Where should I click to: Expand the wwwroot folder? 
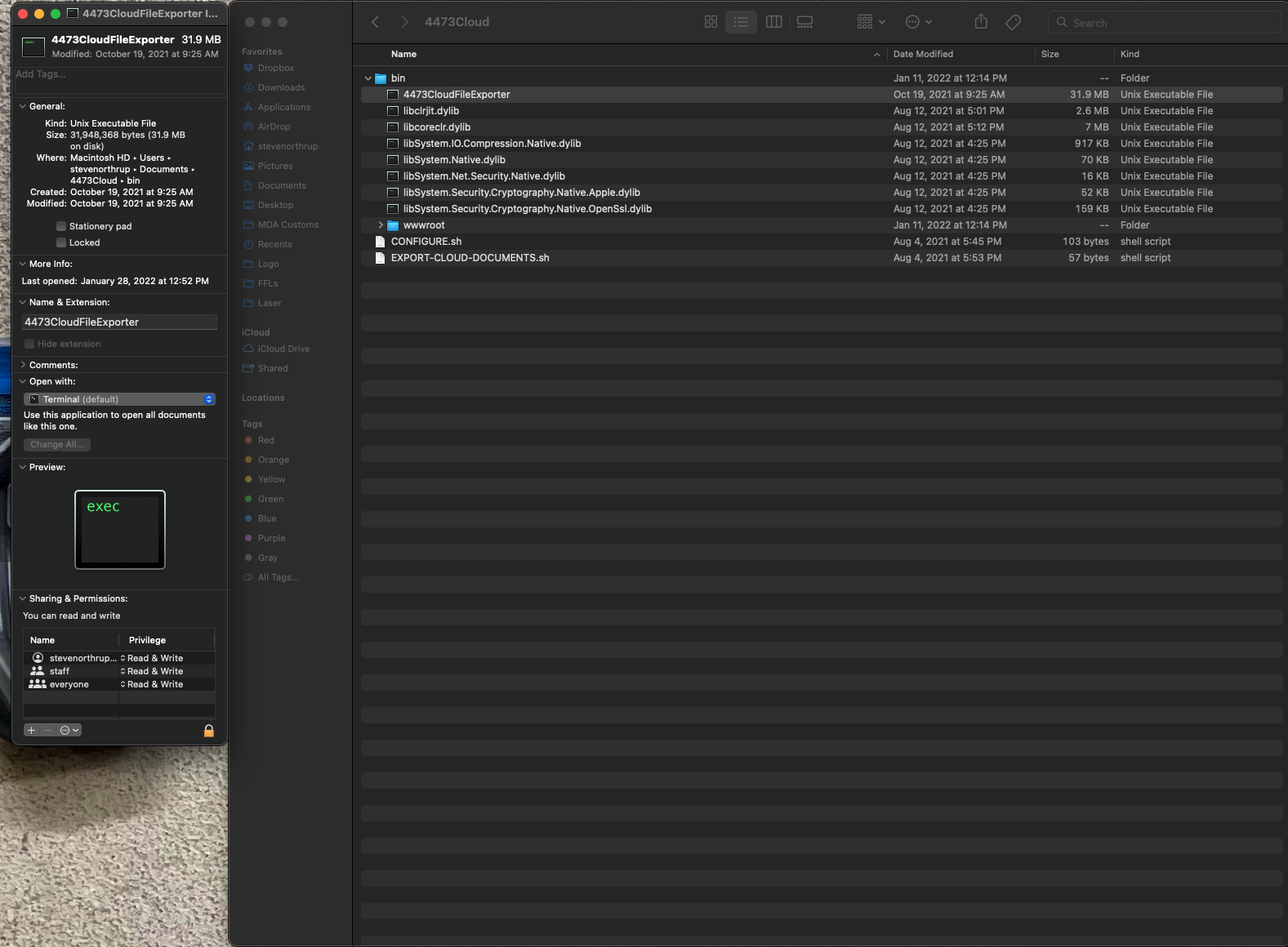[x=381, y=225]
